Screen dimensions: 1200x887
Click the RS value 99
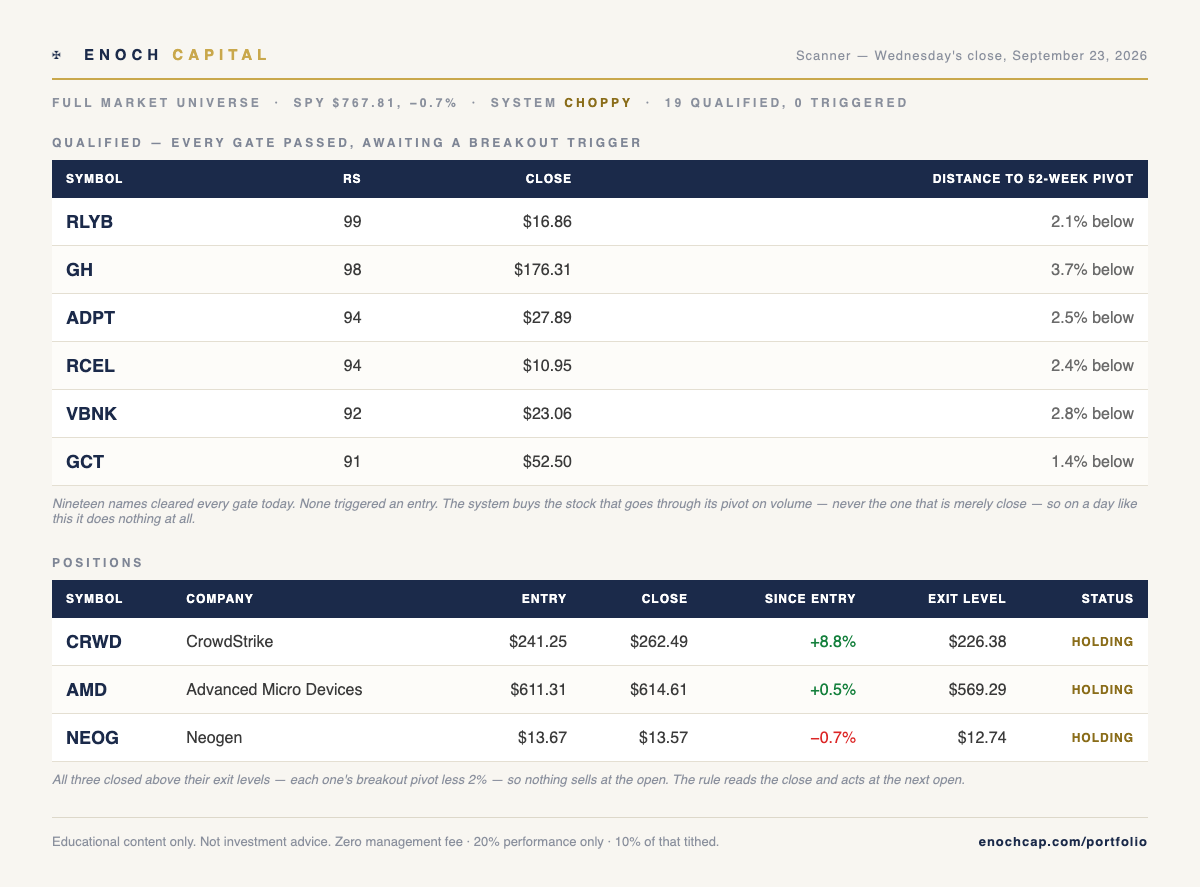(x=352, y=222)
